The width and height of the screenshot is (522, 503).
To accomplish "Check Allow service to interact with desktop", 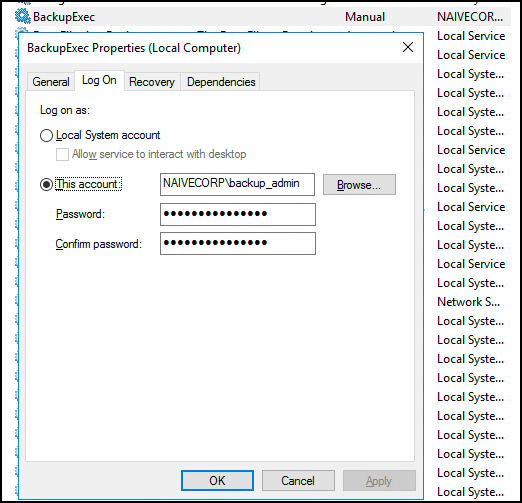I will click(62, 154).
